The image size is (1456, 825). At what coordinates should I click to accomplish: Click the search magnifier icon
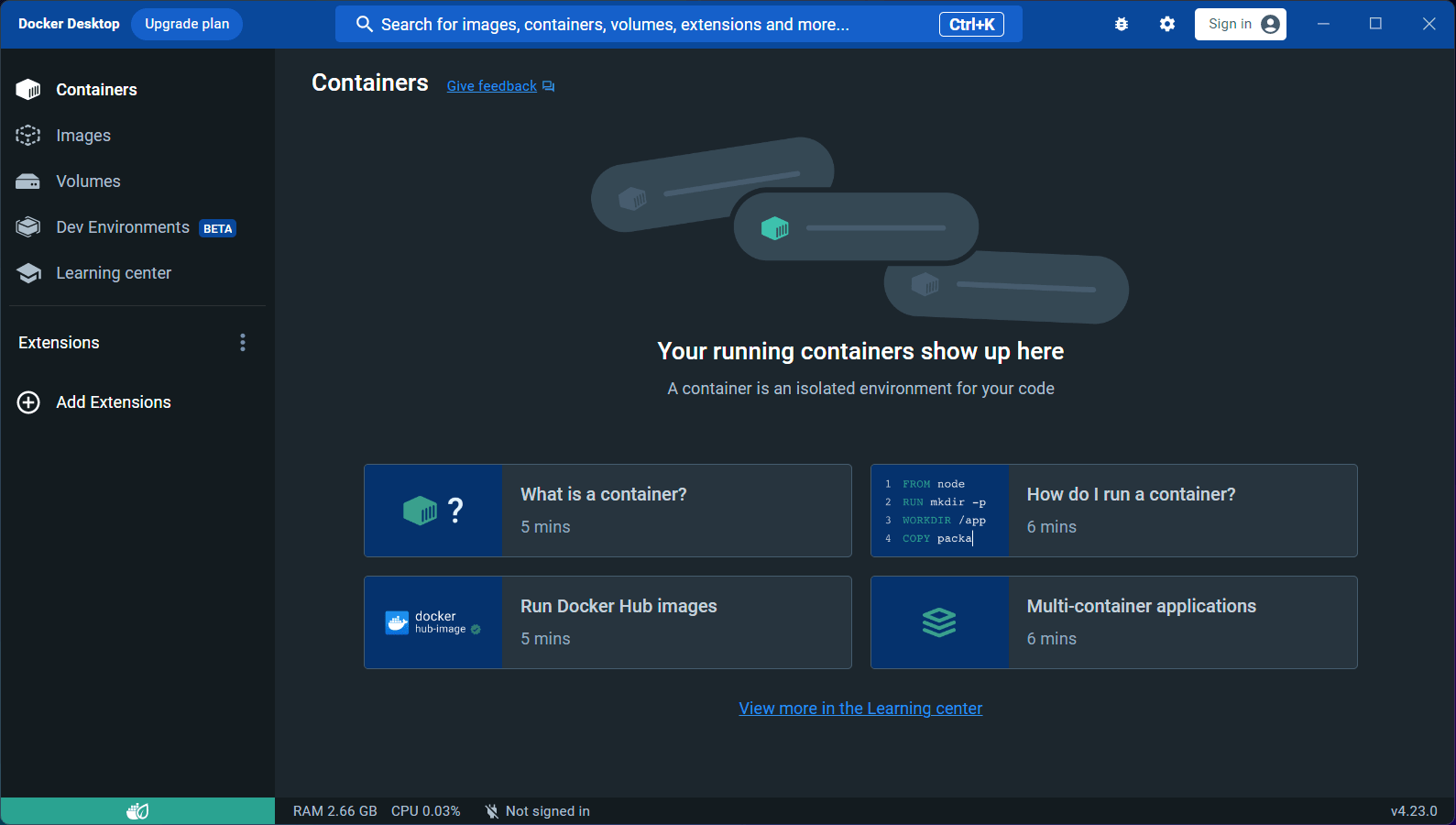tap(364, 25)
